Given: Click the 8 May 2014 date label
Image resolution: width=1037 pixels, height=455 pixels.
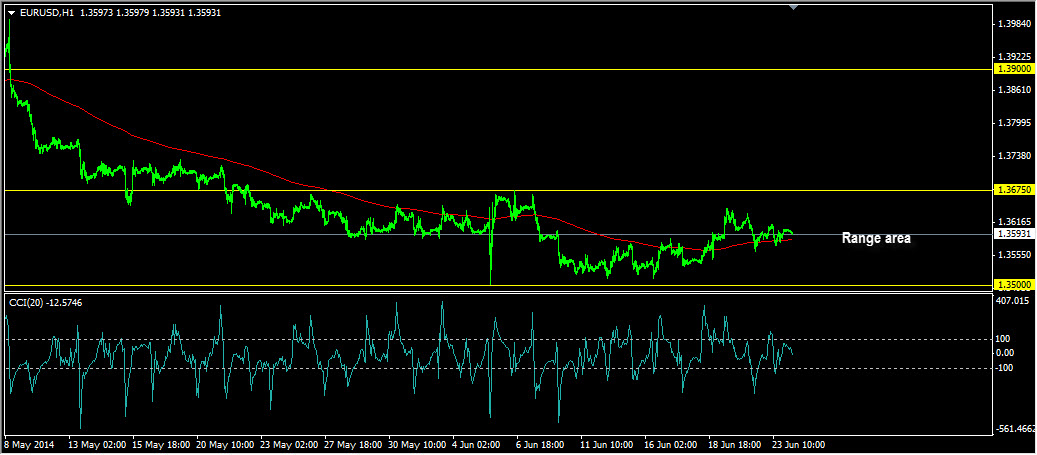Looking at the screenshot, I should coord(30,443).
